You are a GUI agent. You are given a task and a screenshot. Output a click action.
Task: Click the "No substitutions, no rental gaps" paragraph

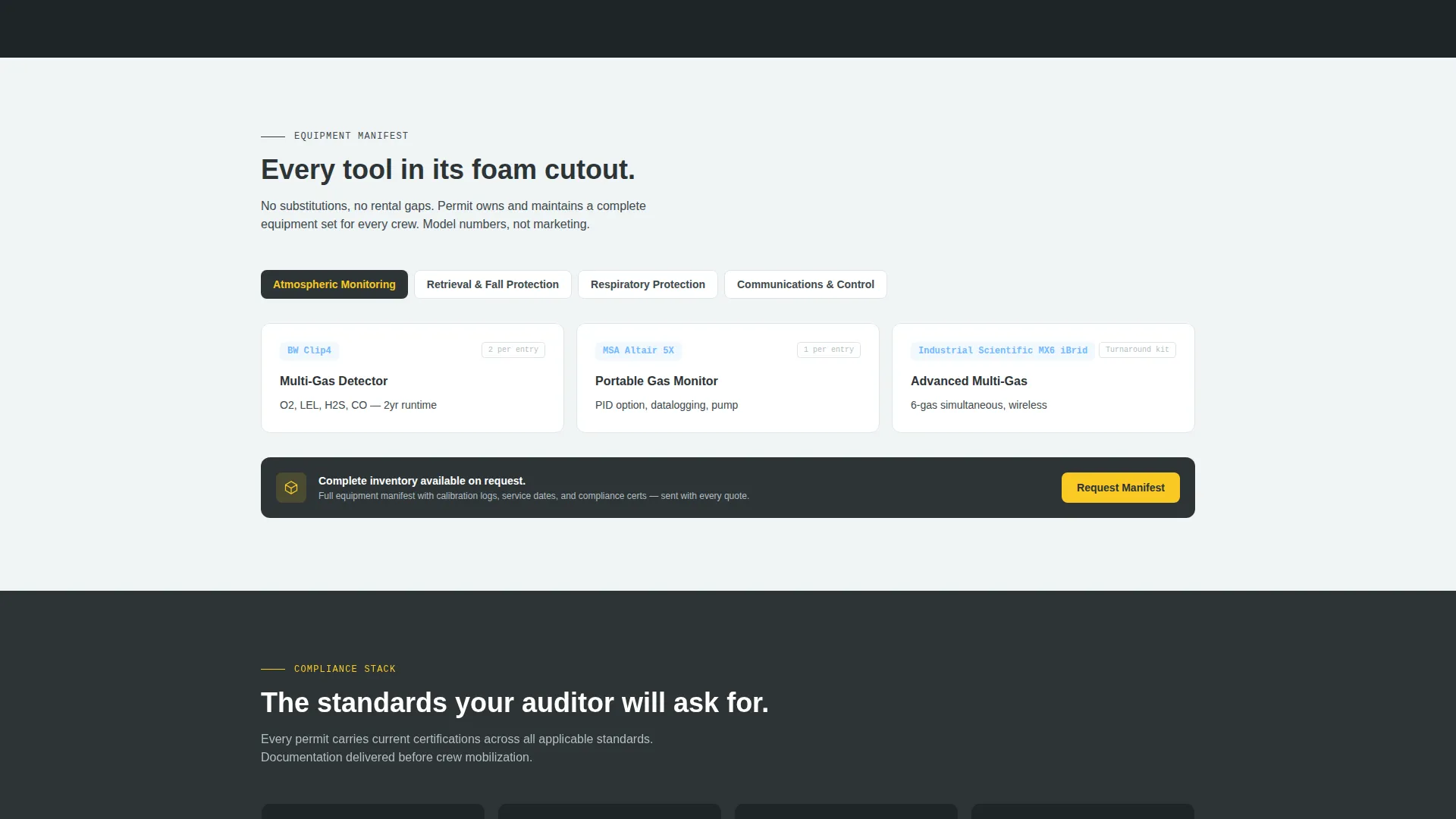453,215
